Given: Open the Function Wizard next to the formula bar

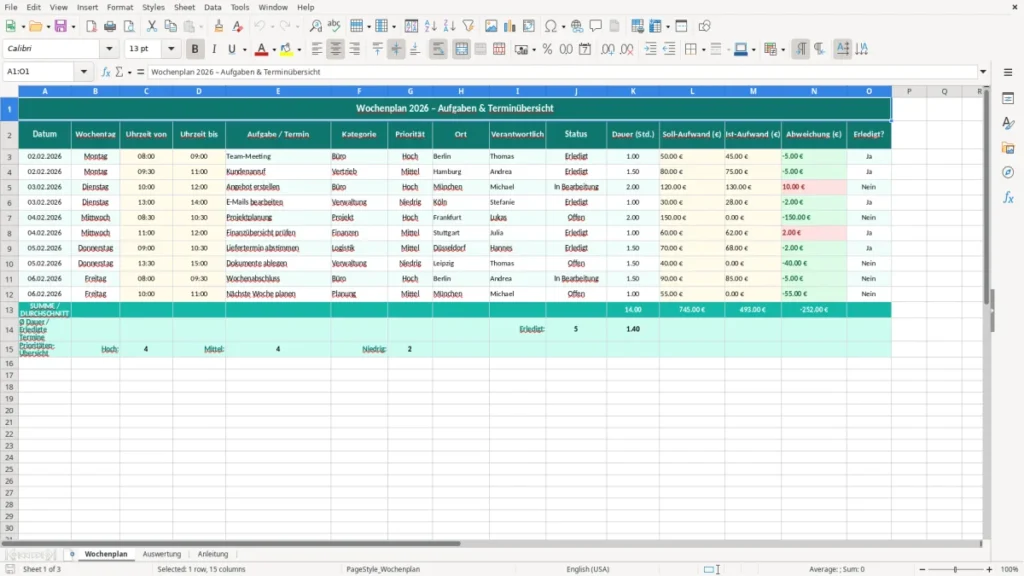Looking at the screenshot, I should pos(106,72).
